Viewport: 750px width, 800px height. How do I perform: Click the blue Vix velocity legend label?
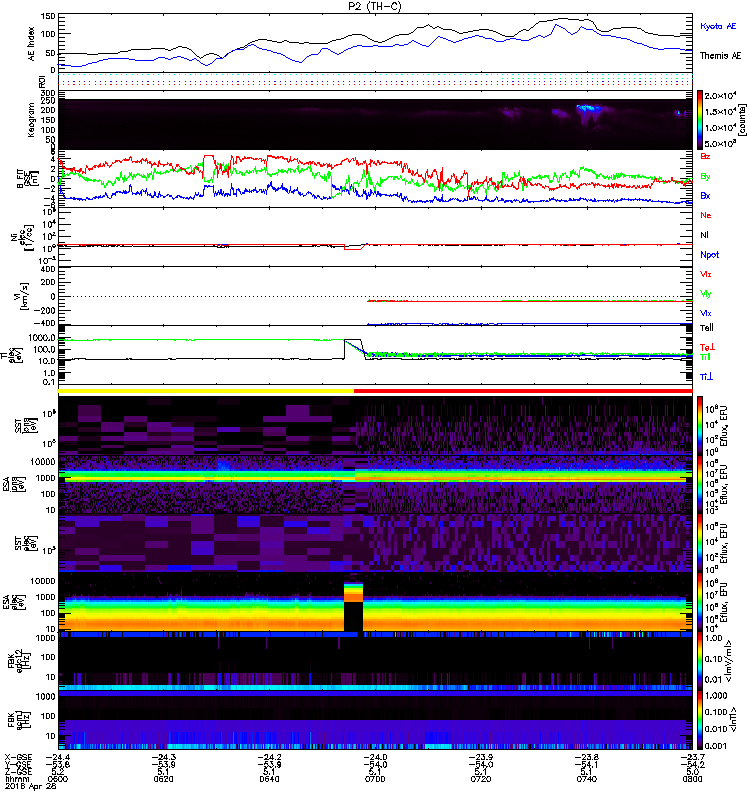pyautogui.click(x=705, y=313)
